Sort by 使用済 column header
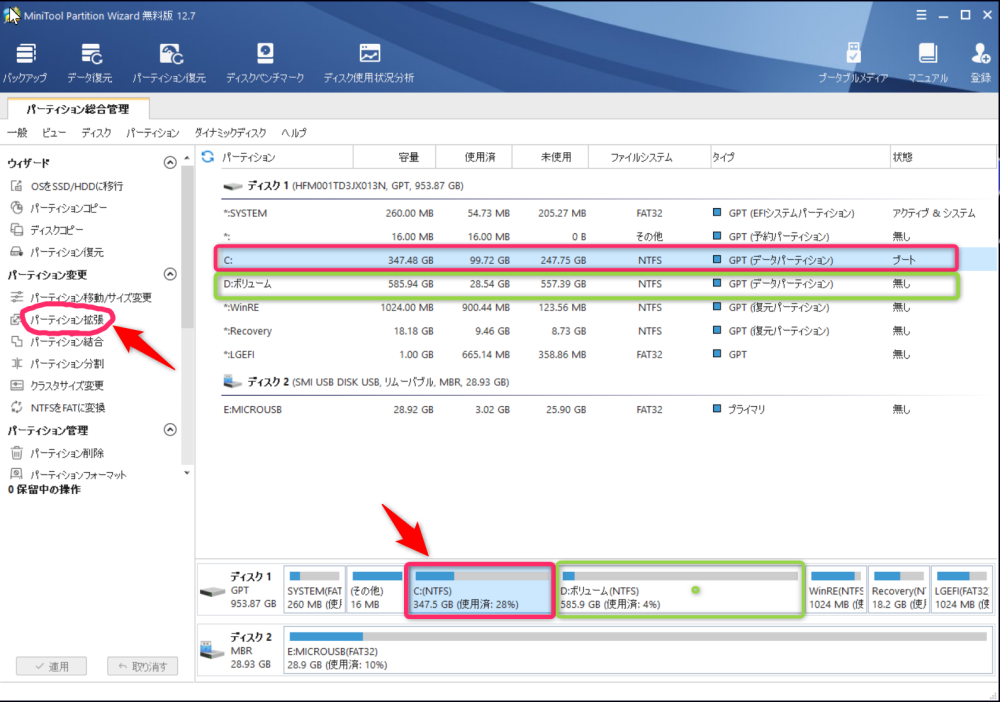1000x702 pixels. pyautogui.click(x=474, y=157)
